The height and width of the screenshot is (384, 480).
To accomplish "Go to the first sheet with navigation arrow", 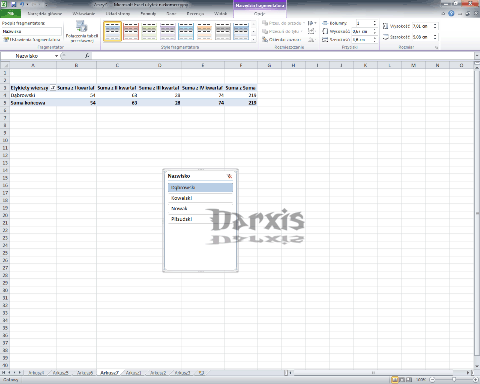I will click(4, 373).
